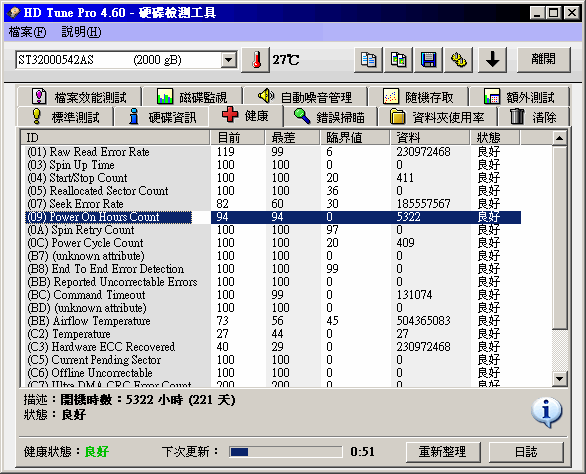Select the (C2) Temperature row
The width and height of the screenshot is (586, 474).
pos(273,334)
